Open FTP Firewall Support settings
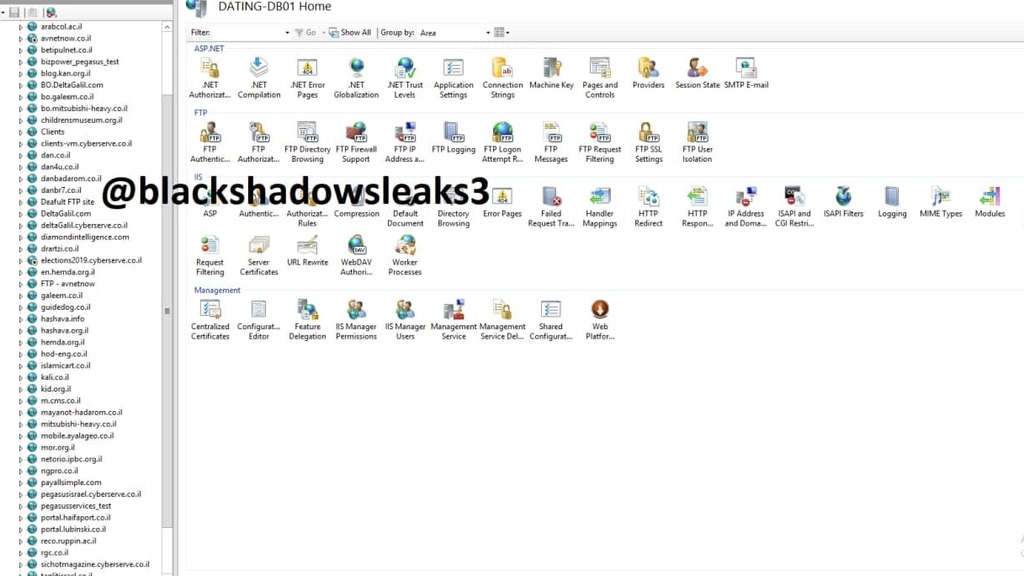Image resolution: width=1024 pixels, height=576 pixels. click(356, 134)
